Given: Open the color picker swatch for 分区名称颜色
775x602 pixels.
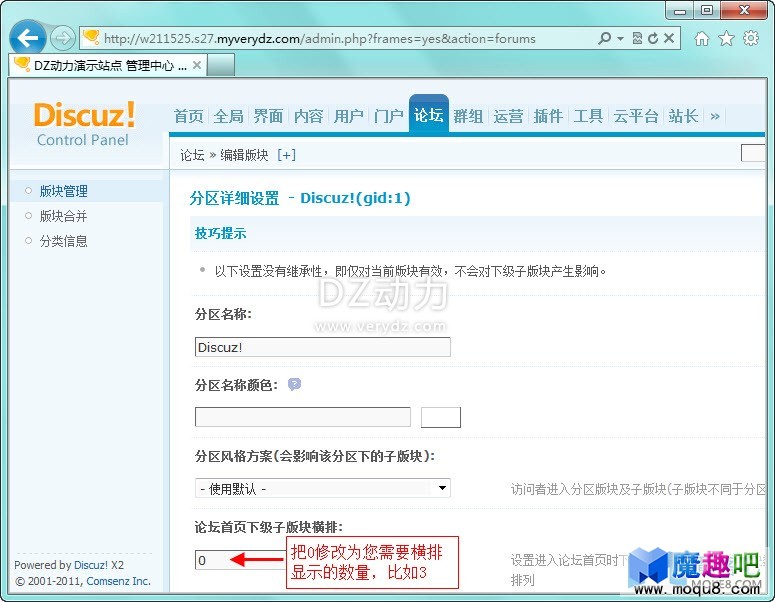Looking at the screenshot, I should [441, 417].
